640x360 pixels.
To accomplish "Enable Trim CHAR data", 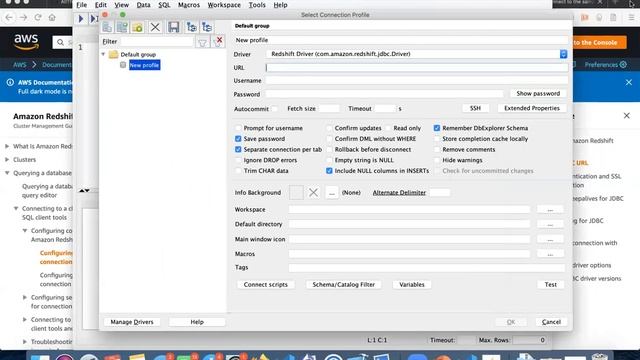I will pos(238,171).
